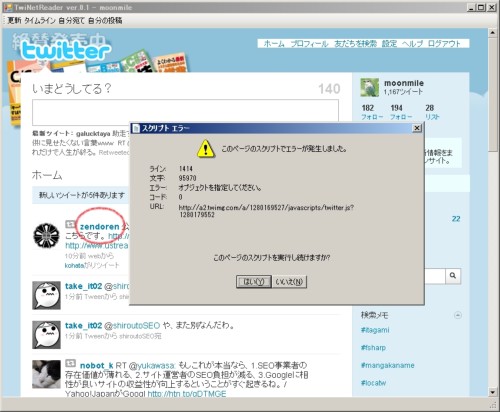Click the new tweets notification bar
This screenshot has width=500, height=412.
(x=82, y=195)
